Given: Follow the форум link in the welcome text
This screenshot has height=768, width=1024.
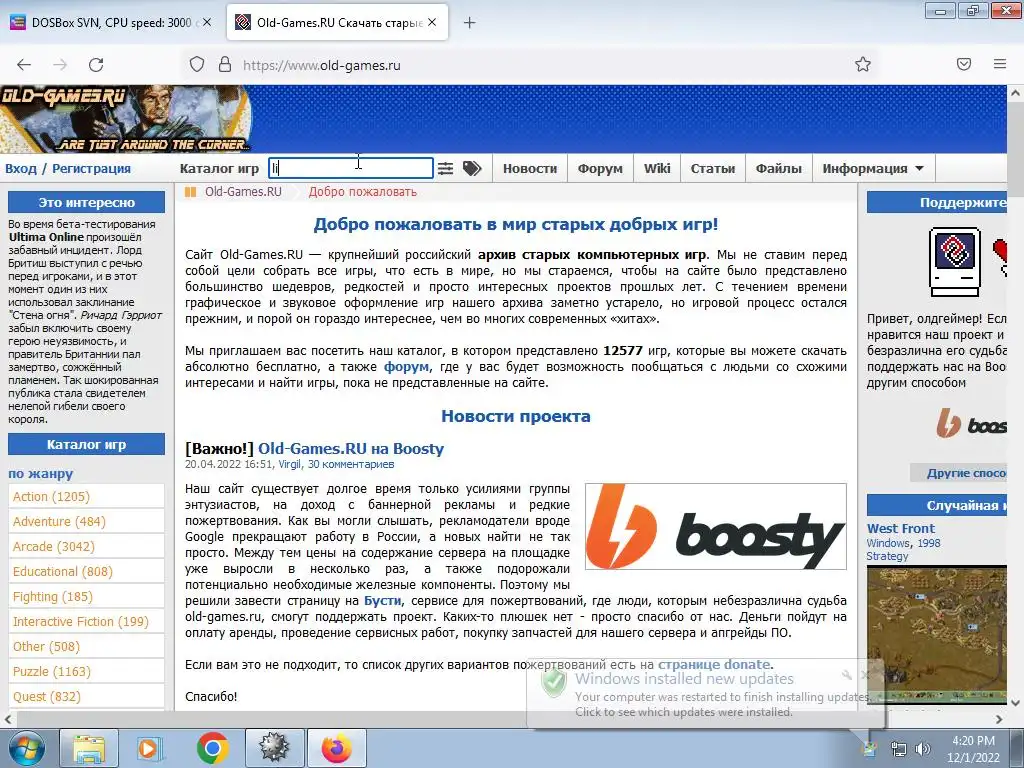Looking at the screenshot, I should pos(406,367).
